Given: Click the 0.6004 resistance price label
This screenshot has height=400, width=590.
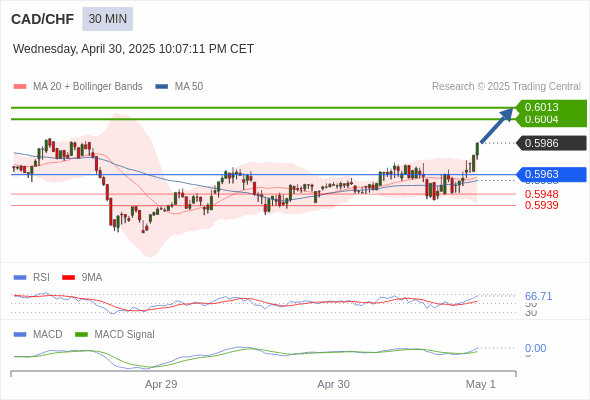Looking at the screenshot, I should pyautogui.click(x=541, y=120).
